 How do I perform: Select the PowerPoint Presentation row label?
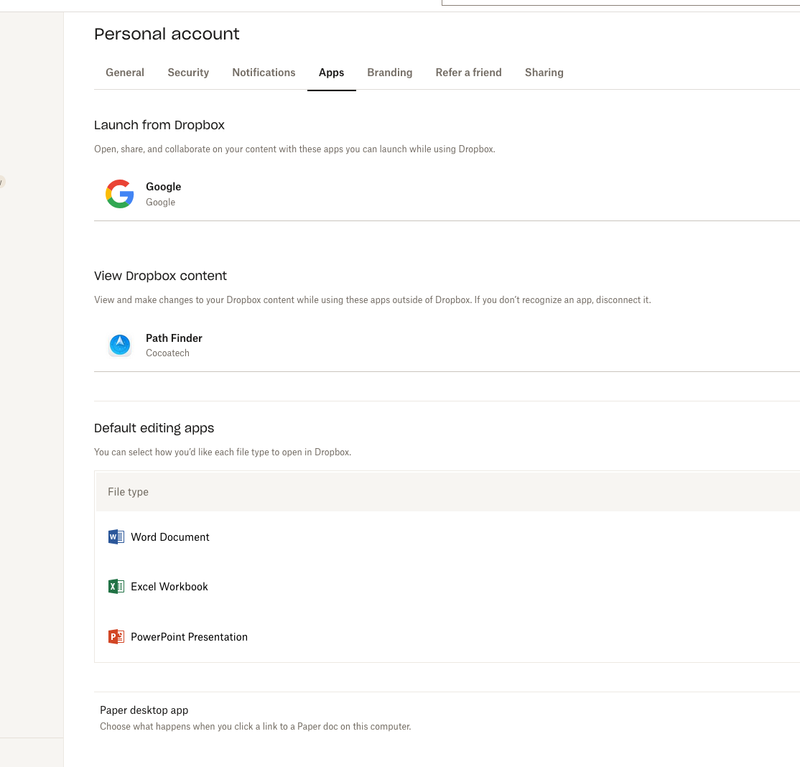click(x=189, y=637)
